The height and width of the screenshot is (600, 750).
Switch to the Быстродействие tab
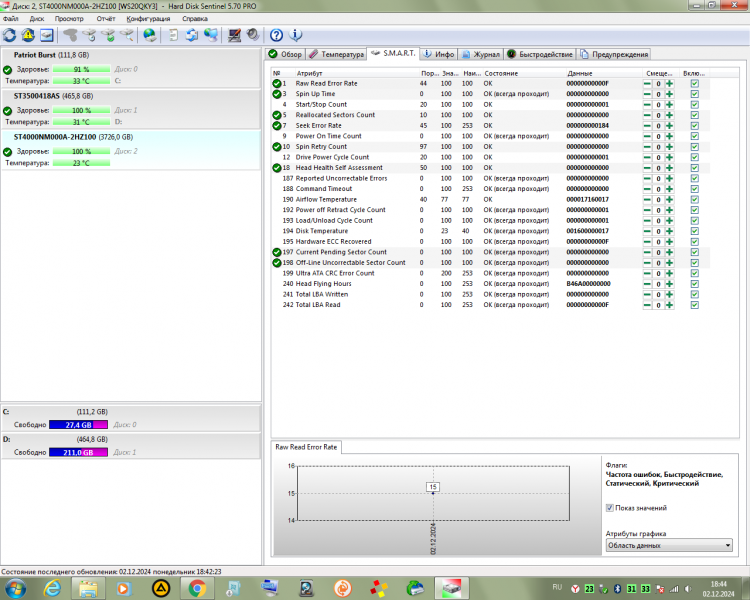pos(540,54)
